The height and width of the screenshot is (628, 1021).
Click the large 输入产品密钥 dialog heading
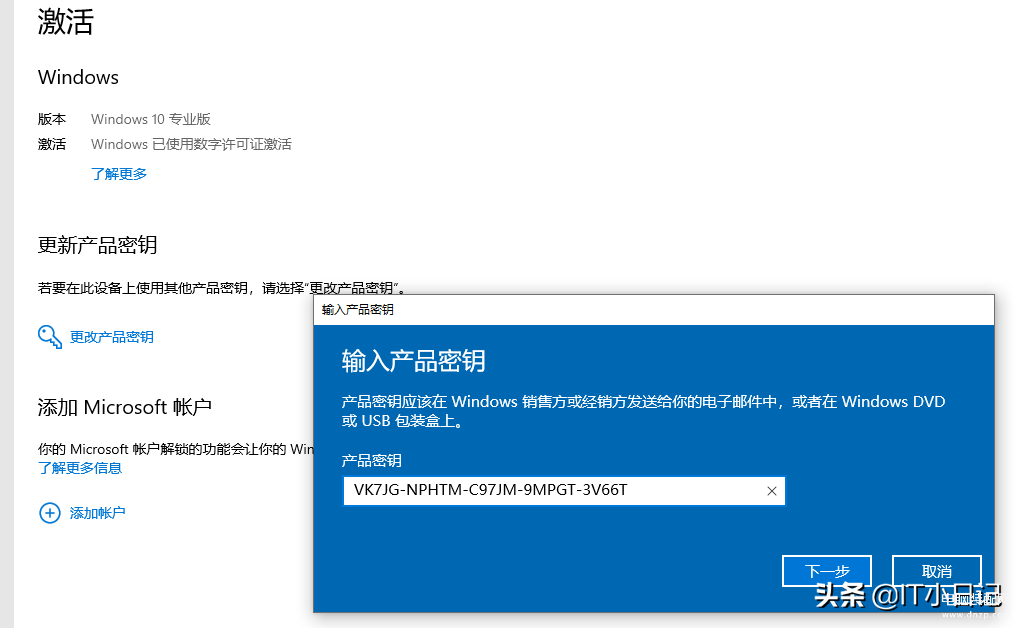point(413,361)
